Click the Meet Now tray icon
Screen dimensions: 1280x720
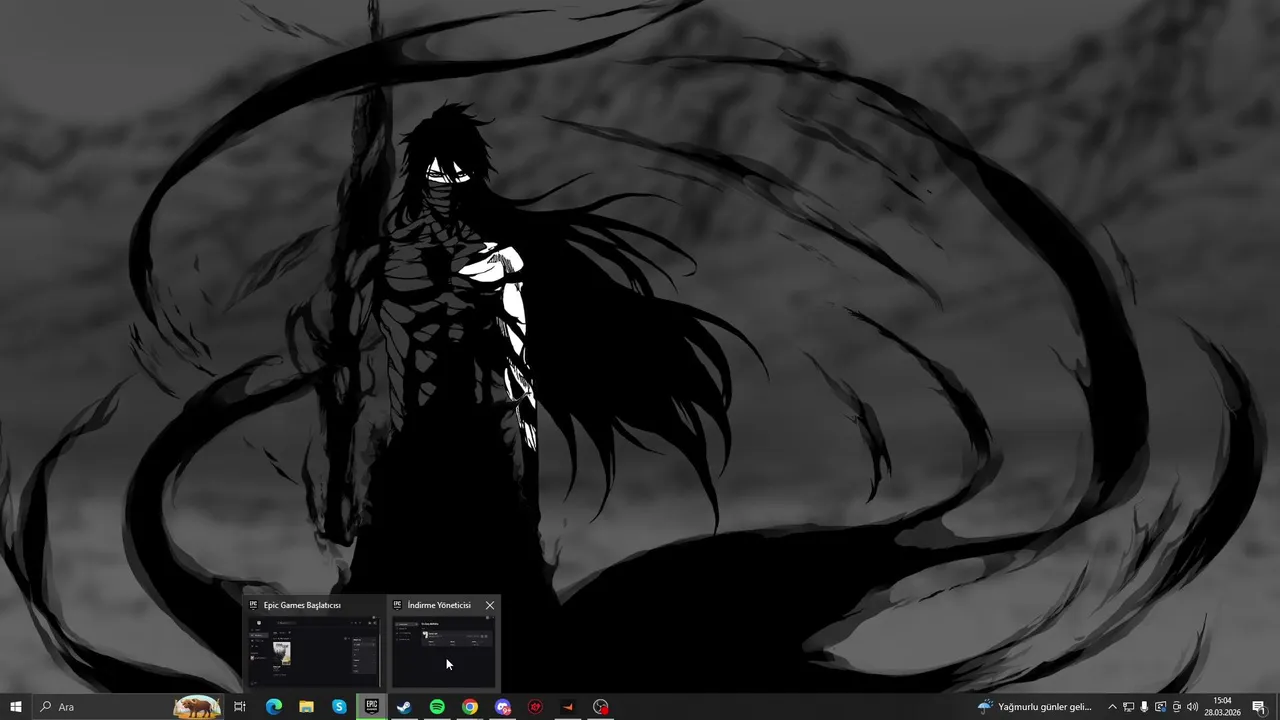click(x=1176, y=707)
